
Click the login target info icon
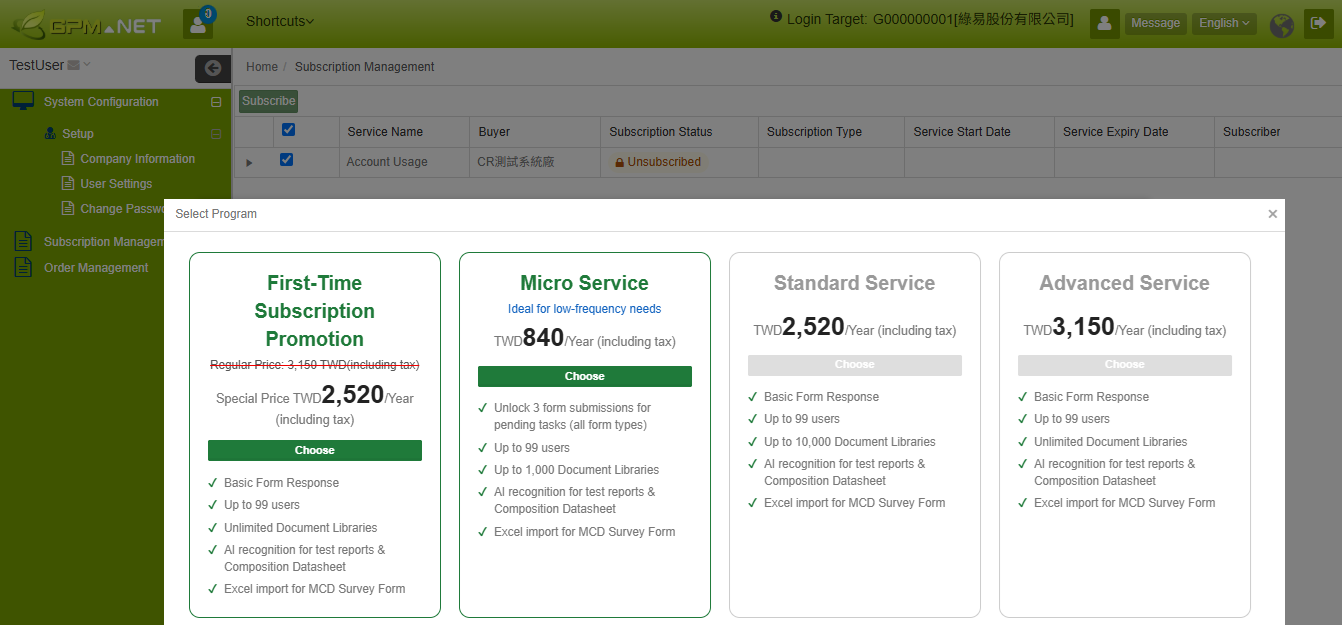click(x=776, y=17)
